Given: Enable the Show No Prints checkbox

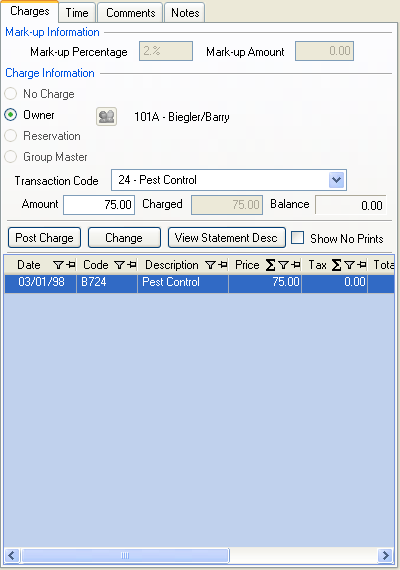Looking at the screenshot, I should click(x=297, y=238).
